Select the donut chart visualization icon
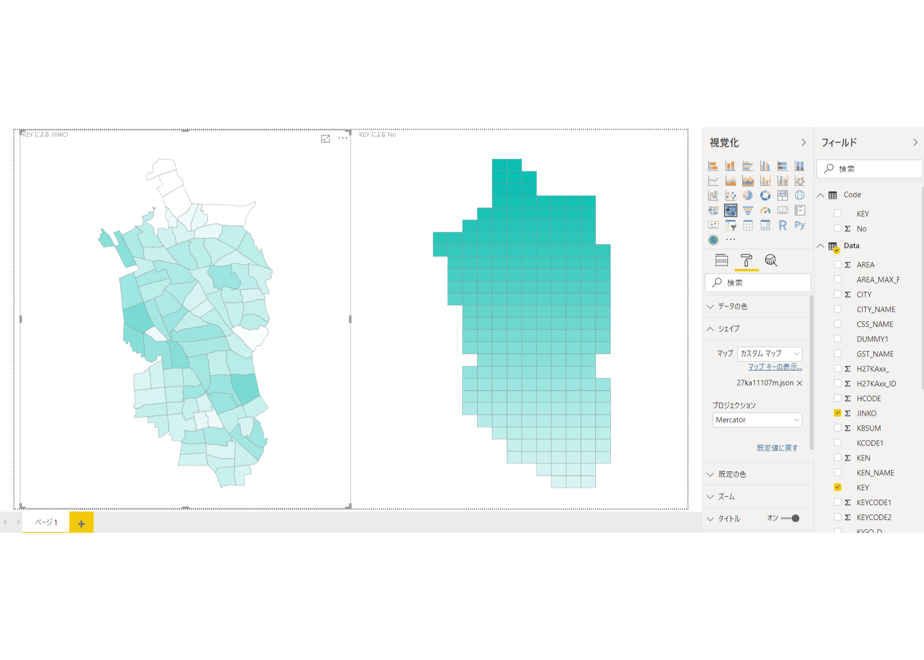Image resolution: width=924 pixels, height=660 pixels. pos(765,196)
